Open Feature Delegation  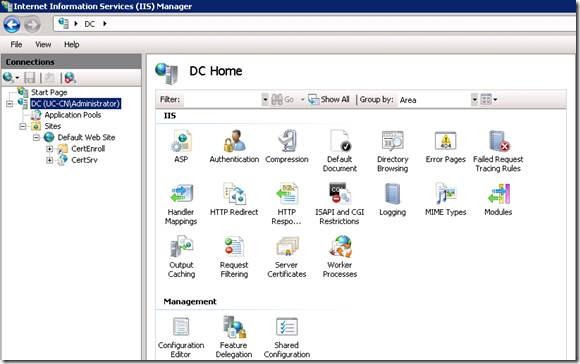(x=234, y=337)
